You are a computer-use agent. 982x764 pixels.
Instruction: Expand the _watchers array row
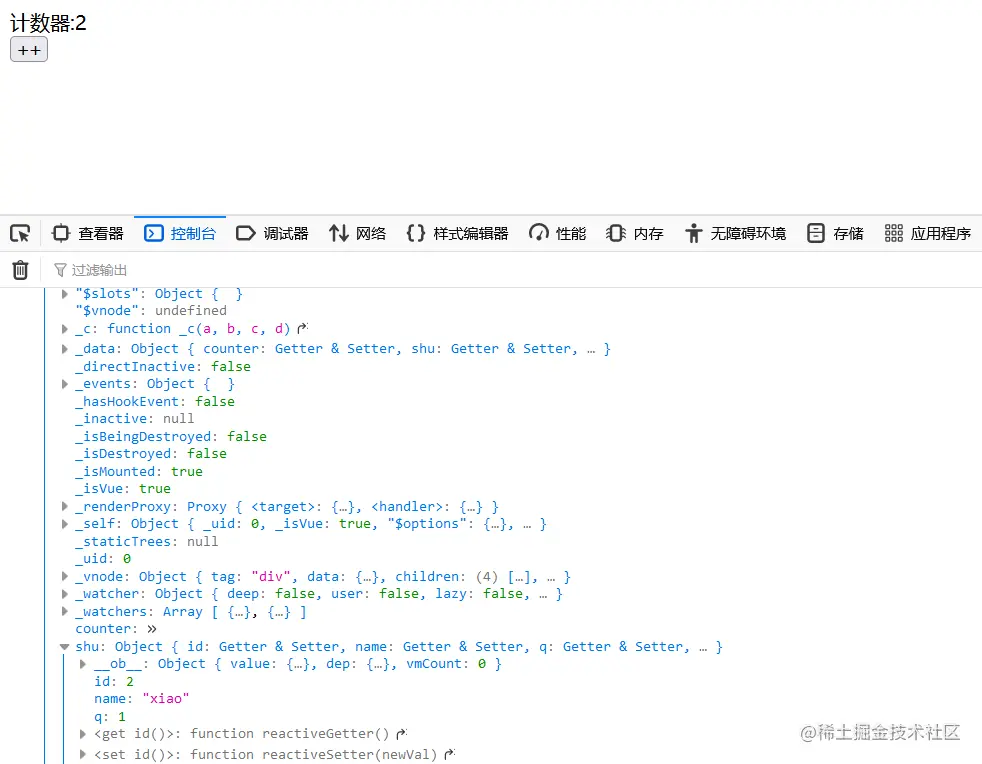point(65,611)
